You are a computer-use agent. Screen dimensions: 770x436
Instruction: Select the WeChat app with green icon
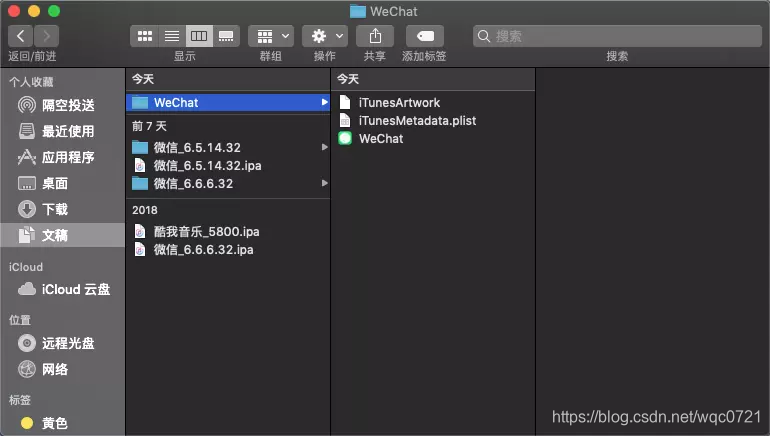click(433, 138)
